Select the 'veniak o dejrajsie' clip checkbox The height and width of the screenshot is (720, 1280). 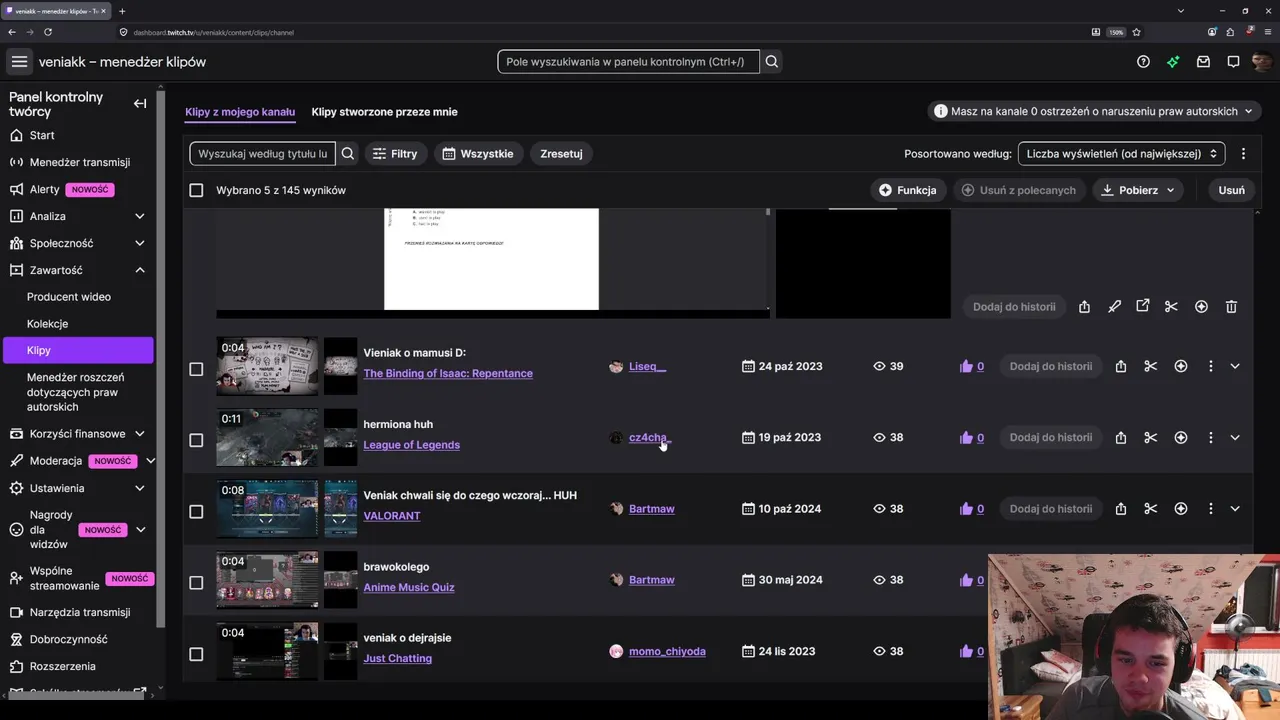point(196,654)
